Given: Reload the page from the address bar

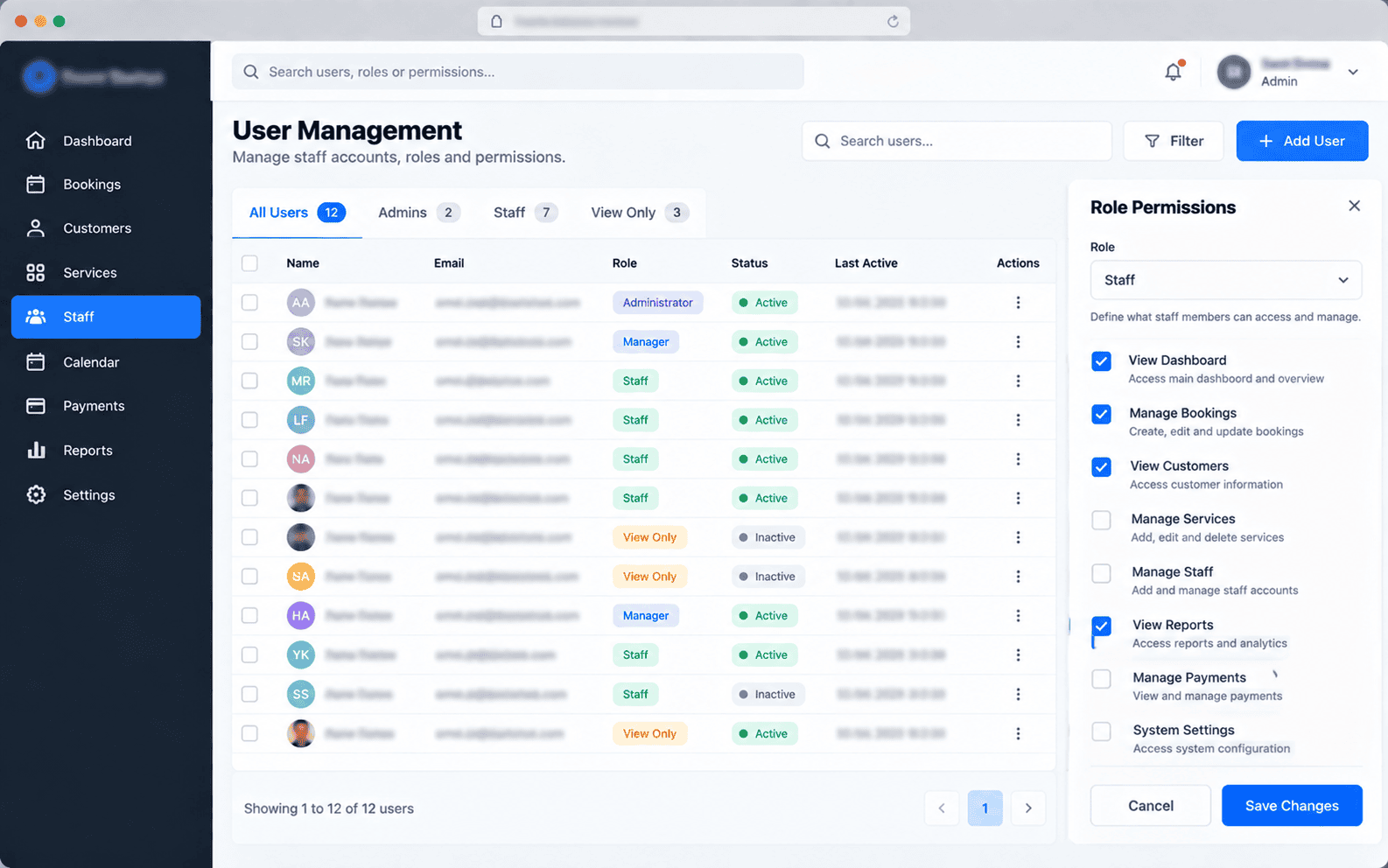Looking at the screenshot, I should point(893,21).
